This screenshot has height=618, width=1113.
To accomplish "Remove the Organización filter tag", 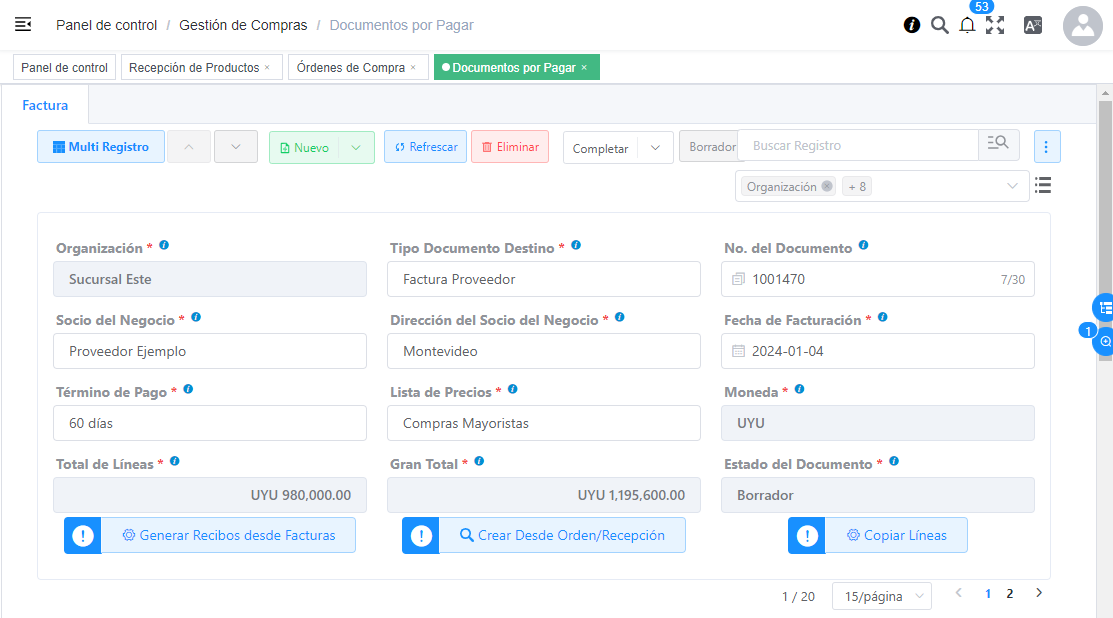I will click(x=827, y=186).
